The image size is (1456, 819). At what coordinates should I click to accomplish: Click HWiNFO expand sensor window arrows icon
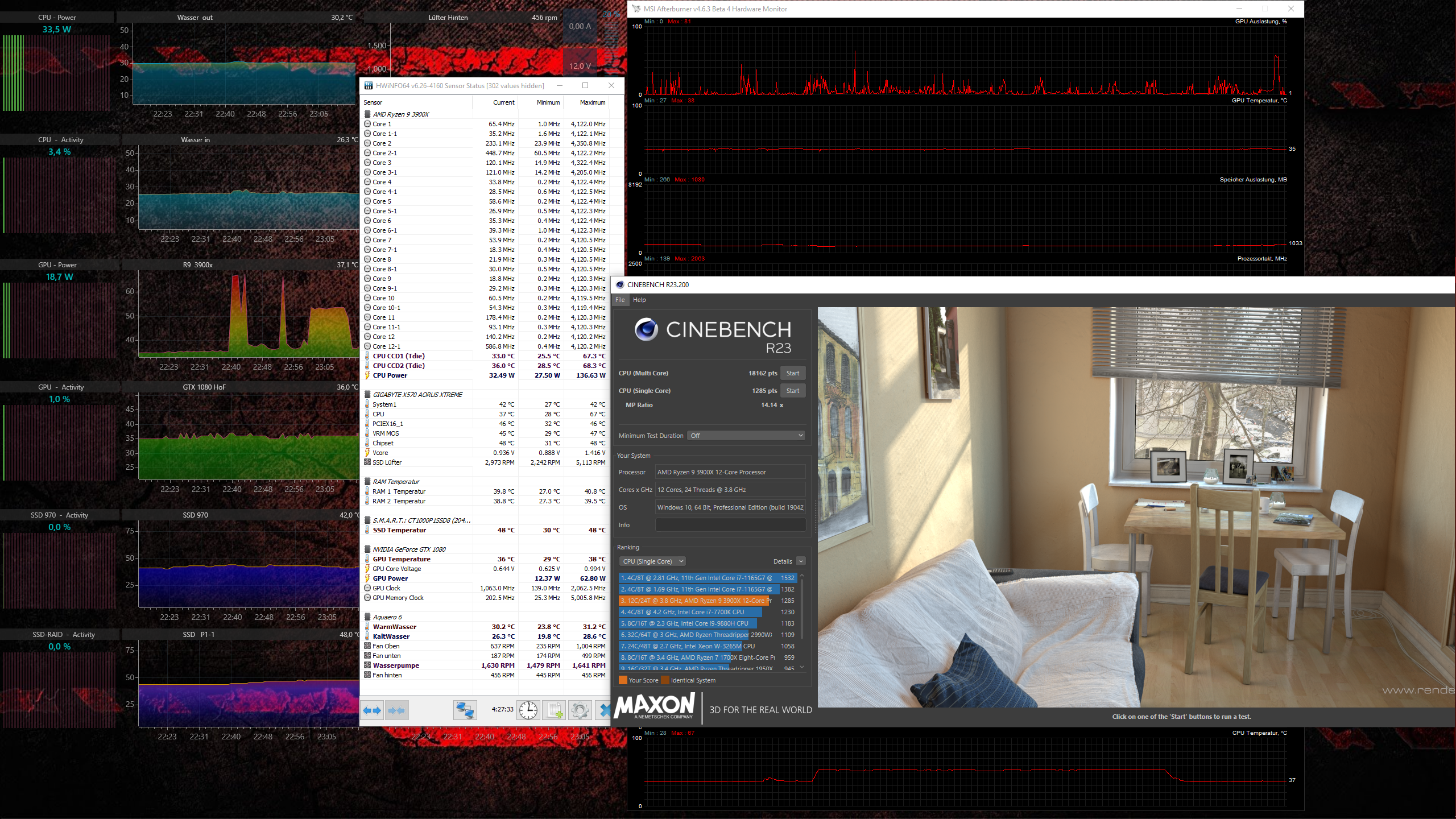[373, 710]
